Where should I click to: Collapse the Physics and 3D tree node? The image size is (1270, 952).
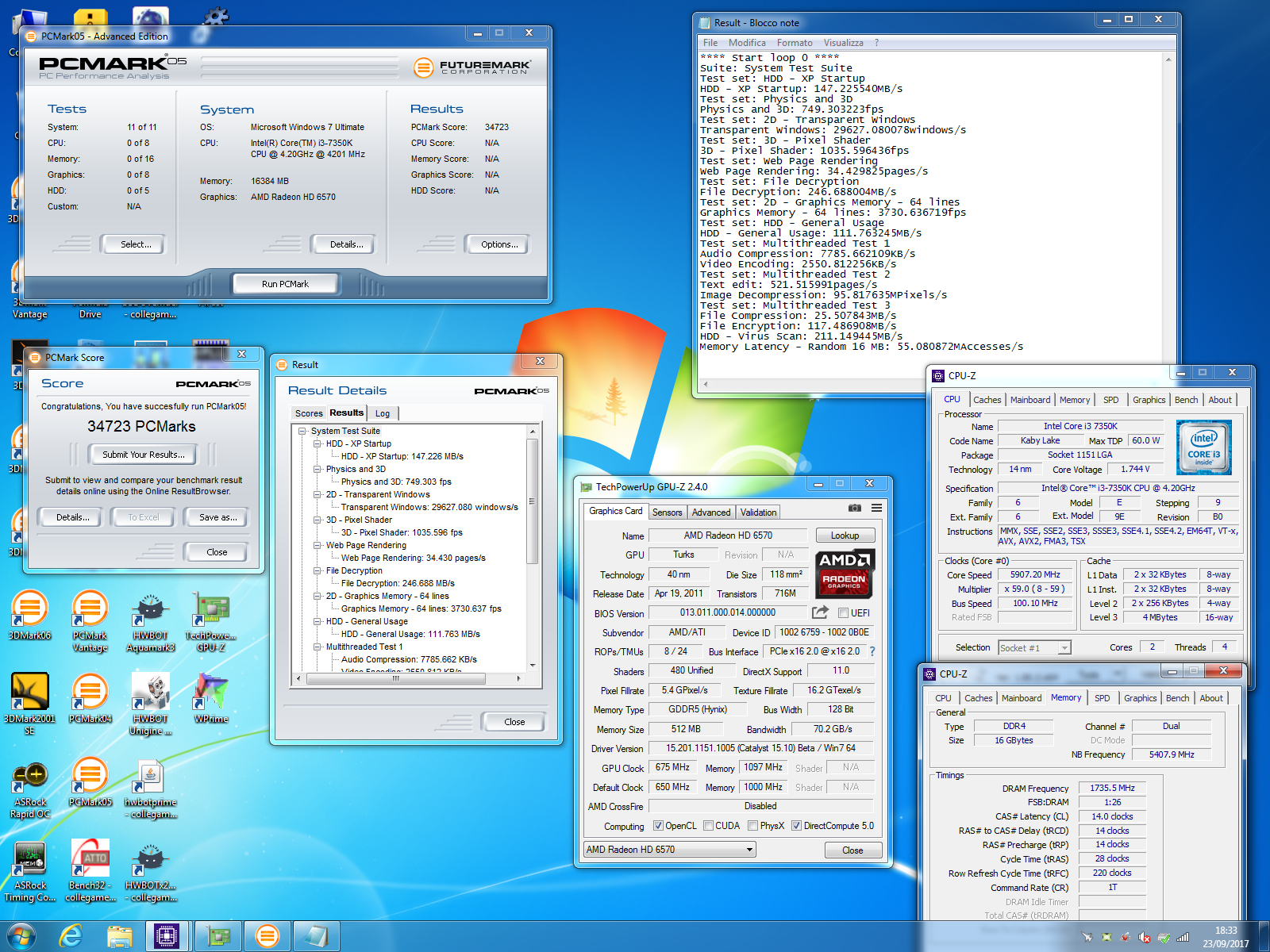pos(317,470)
